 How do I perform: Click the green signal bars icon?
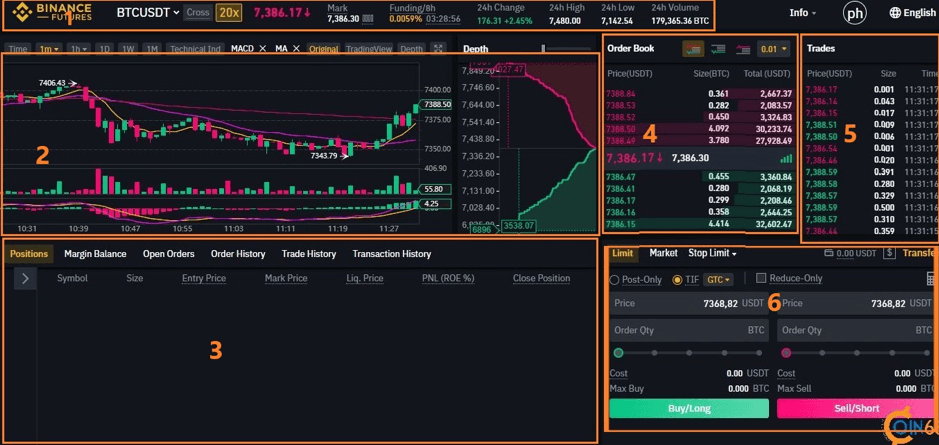[786, 158]
